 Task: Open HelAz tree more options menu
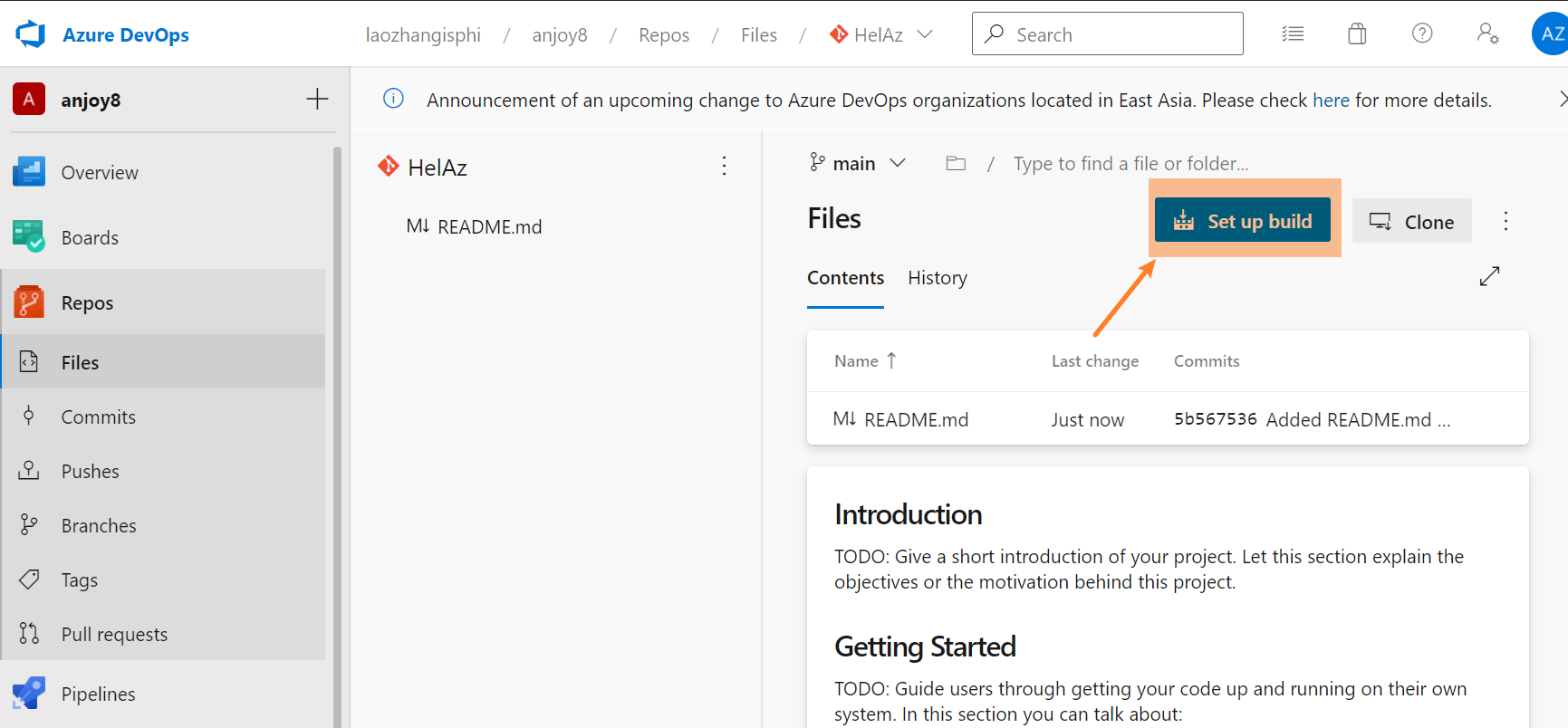click(x=724, y=166)
